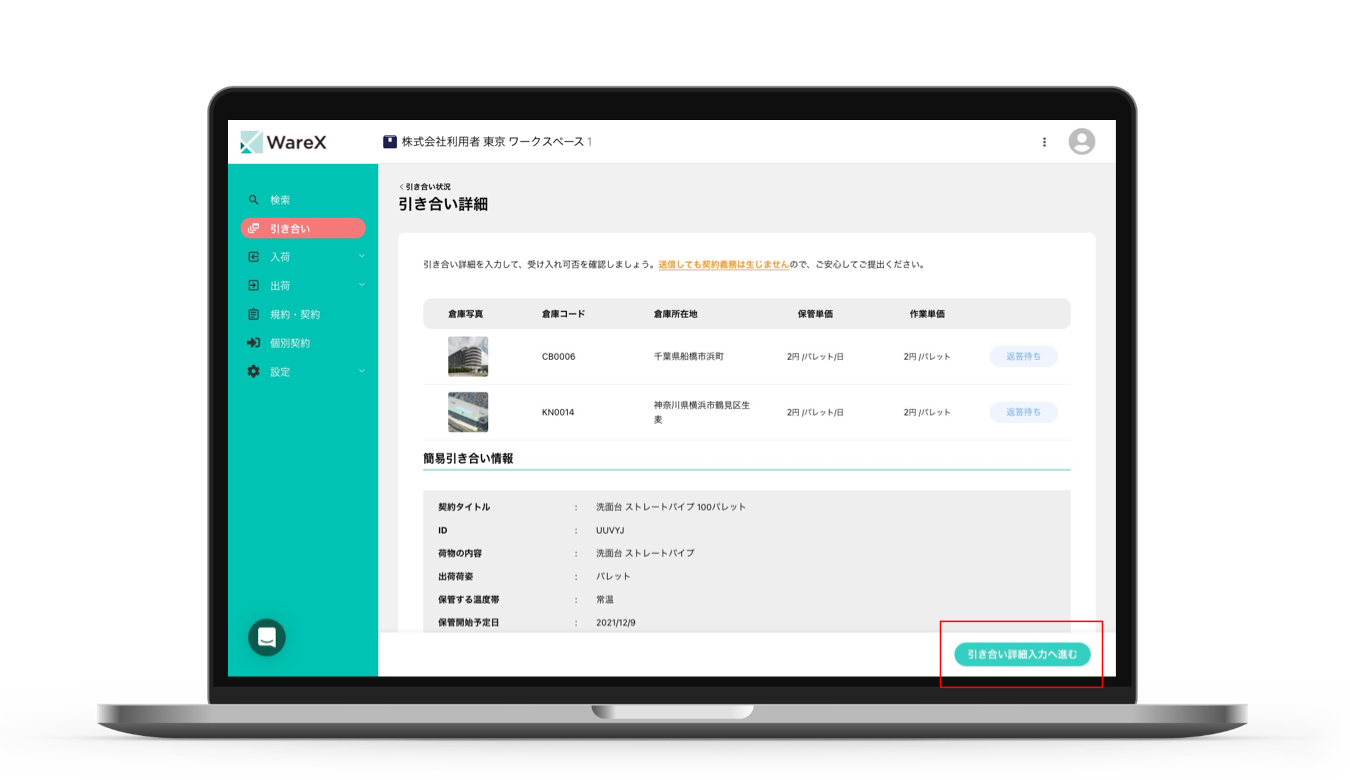1350x780 pixels.
Task: Expand the 設定 submenu chevron
Action: (x=362, y=372)
